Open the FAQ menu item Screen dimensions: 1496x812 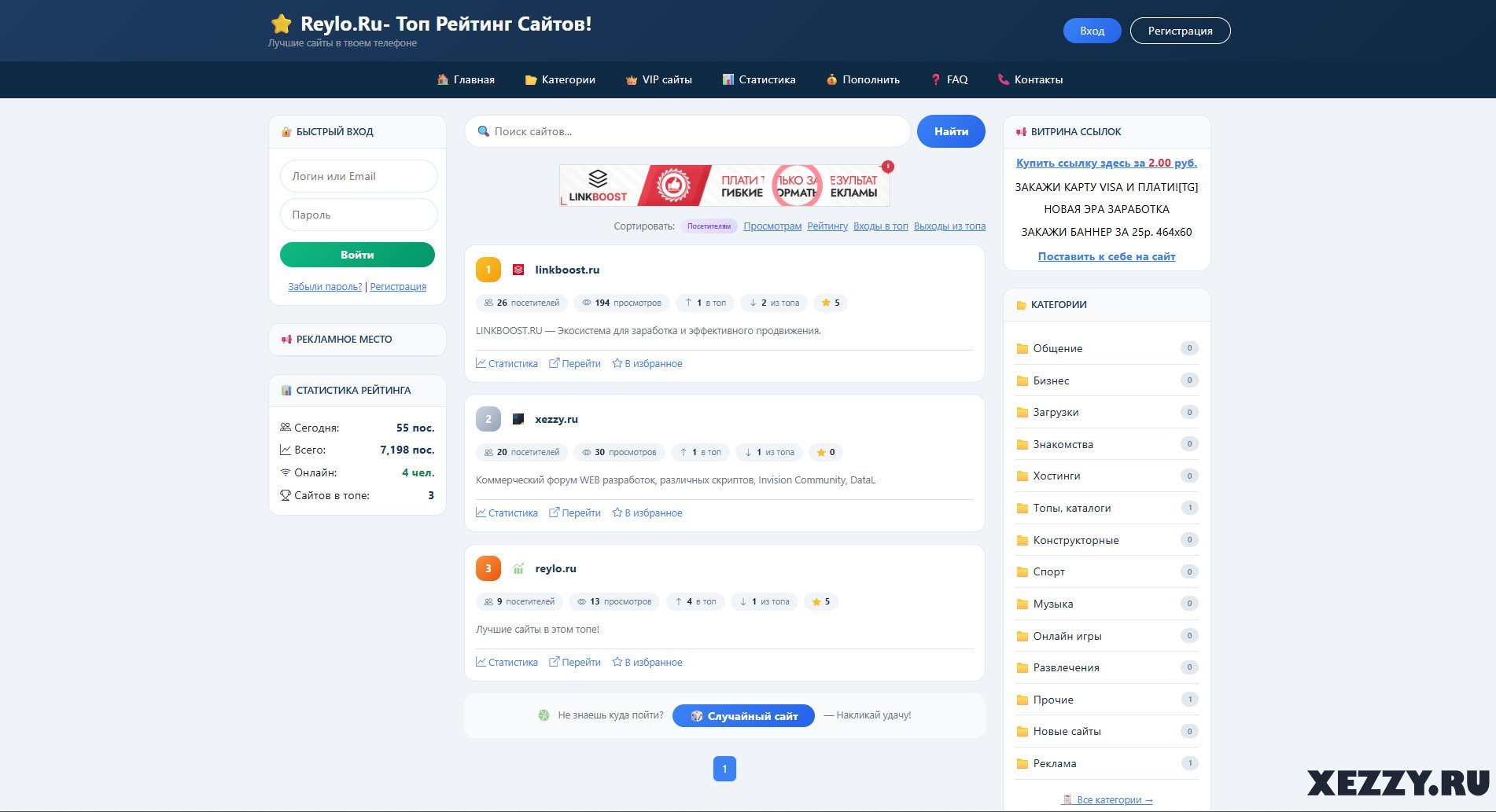click(949, 79)
